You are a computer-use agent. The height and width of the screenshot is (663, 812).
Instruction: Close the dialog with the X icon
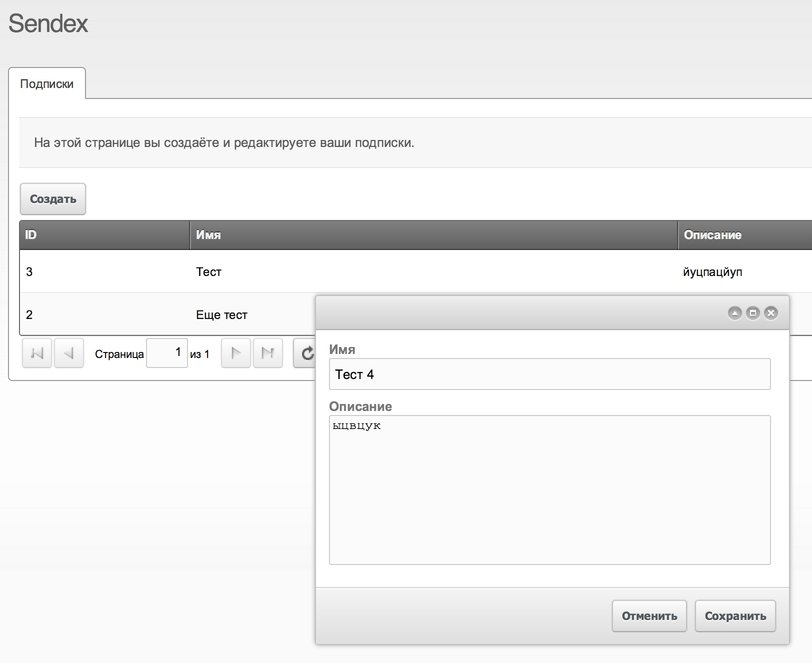pyautogui.click(x=771, y=313)
